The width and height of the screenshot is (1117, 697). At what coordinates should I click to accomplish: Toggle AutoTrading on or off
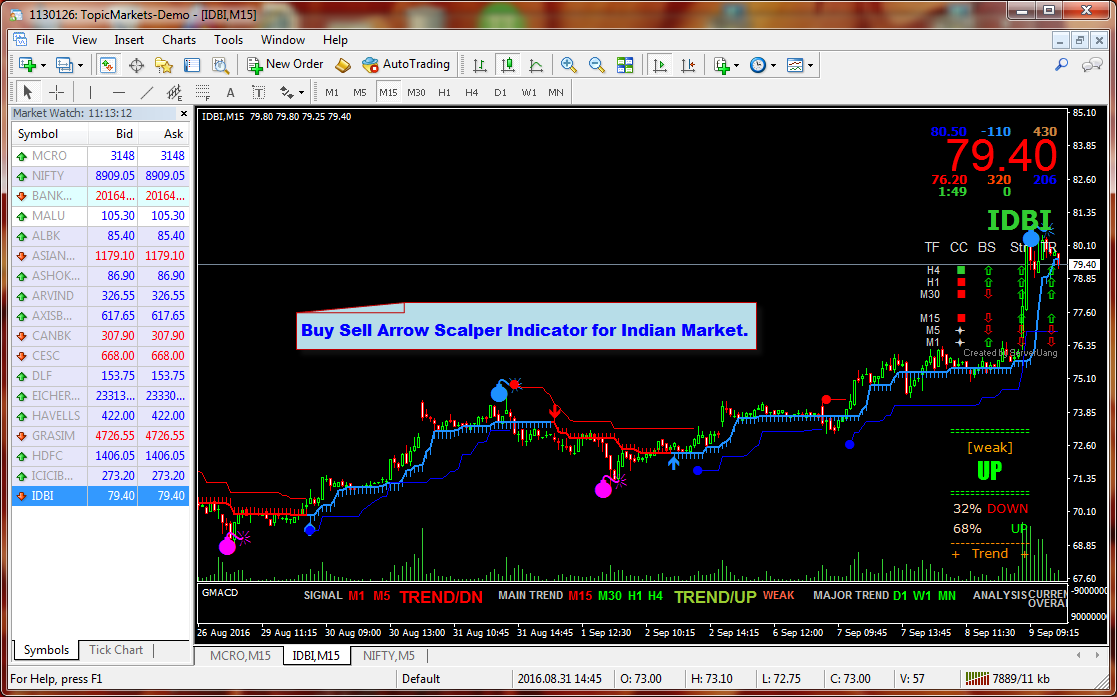[x=398, y=64]
